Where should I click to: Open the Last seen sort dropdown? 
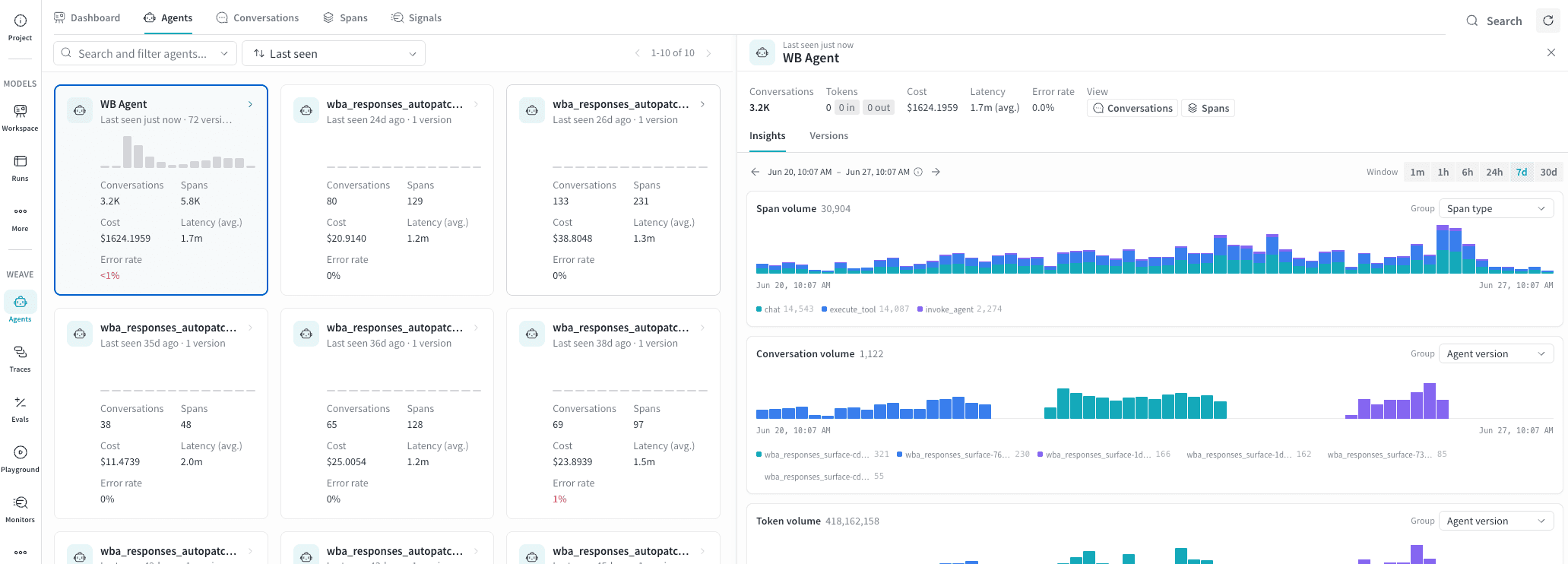[x=334, y=53]
